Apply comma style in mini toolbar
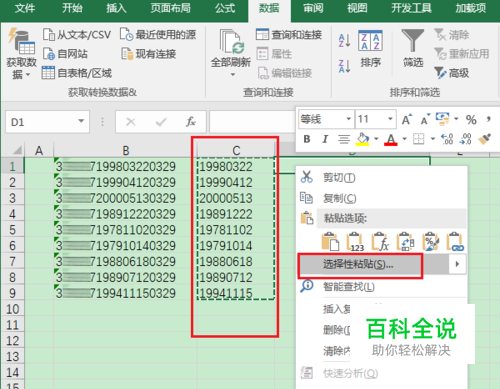The width and height of the screenshot is (500, 389). 489,119
